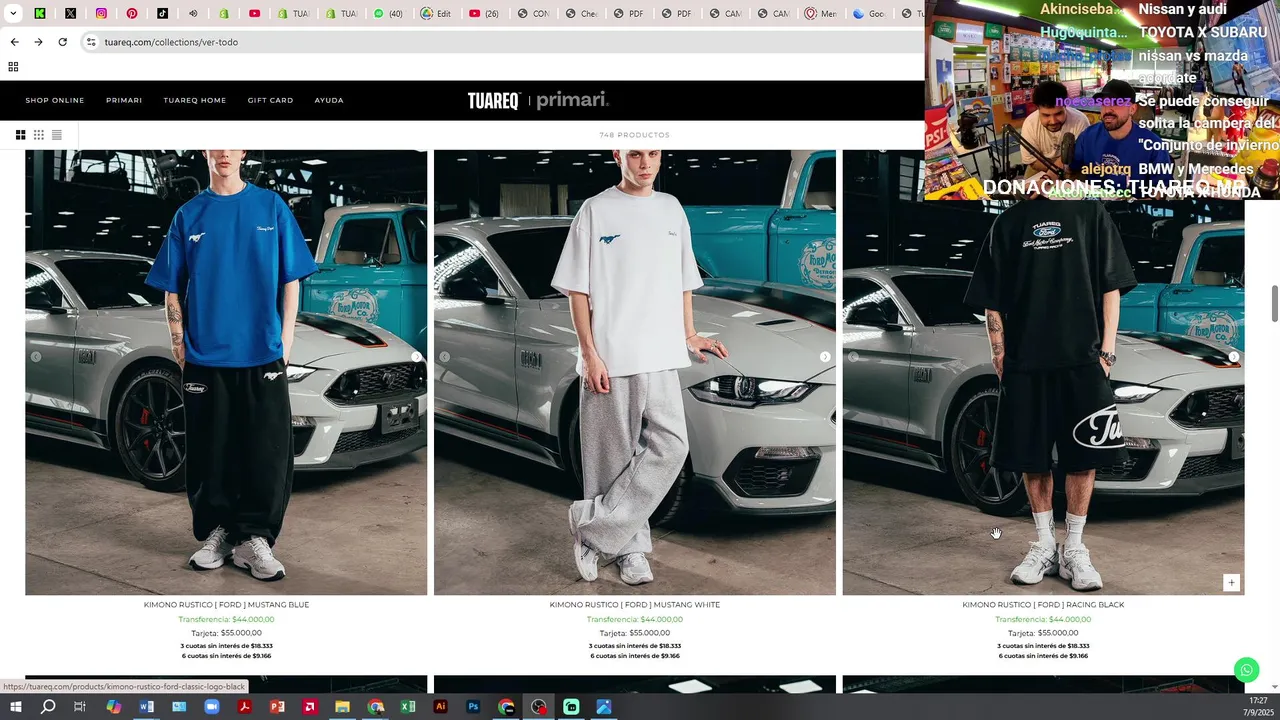Image resolution: width=1280 pixels, height=720 pixels.
Task: Switch to list product view
Action: click(57, 135)
